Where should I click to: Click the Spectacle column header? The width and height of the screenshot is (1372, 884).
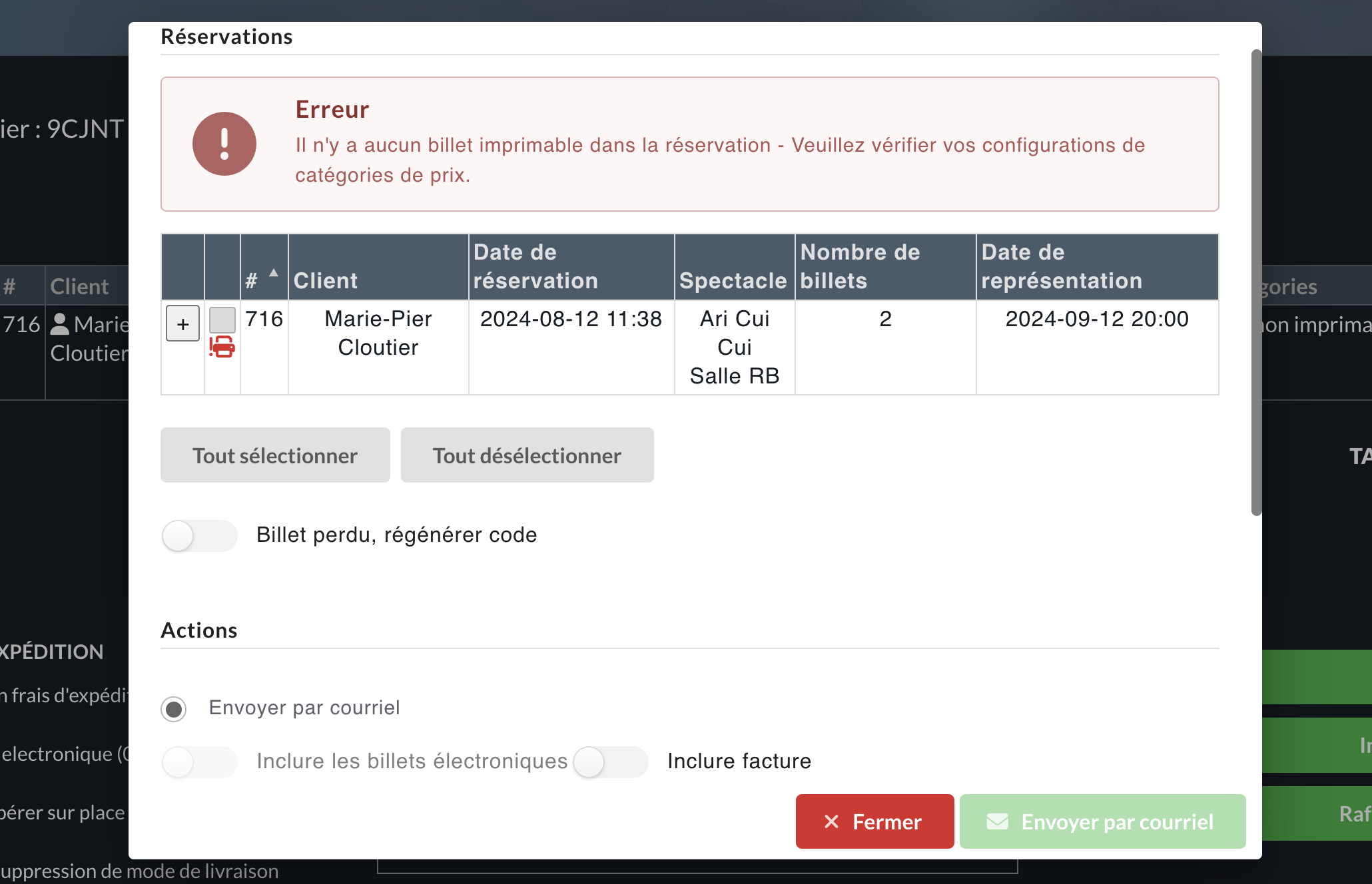click(733, 280)
